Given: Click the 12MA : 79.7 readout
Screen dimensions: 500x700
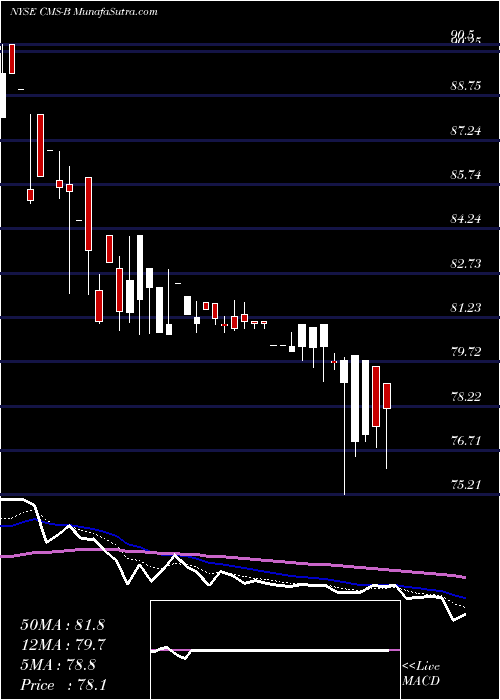Looking at the screenshot, I should tap(62, 645).
